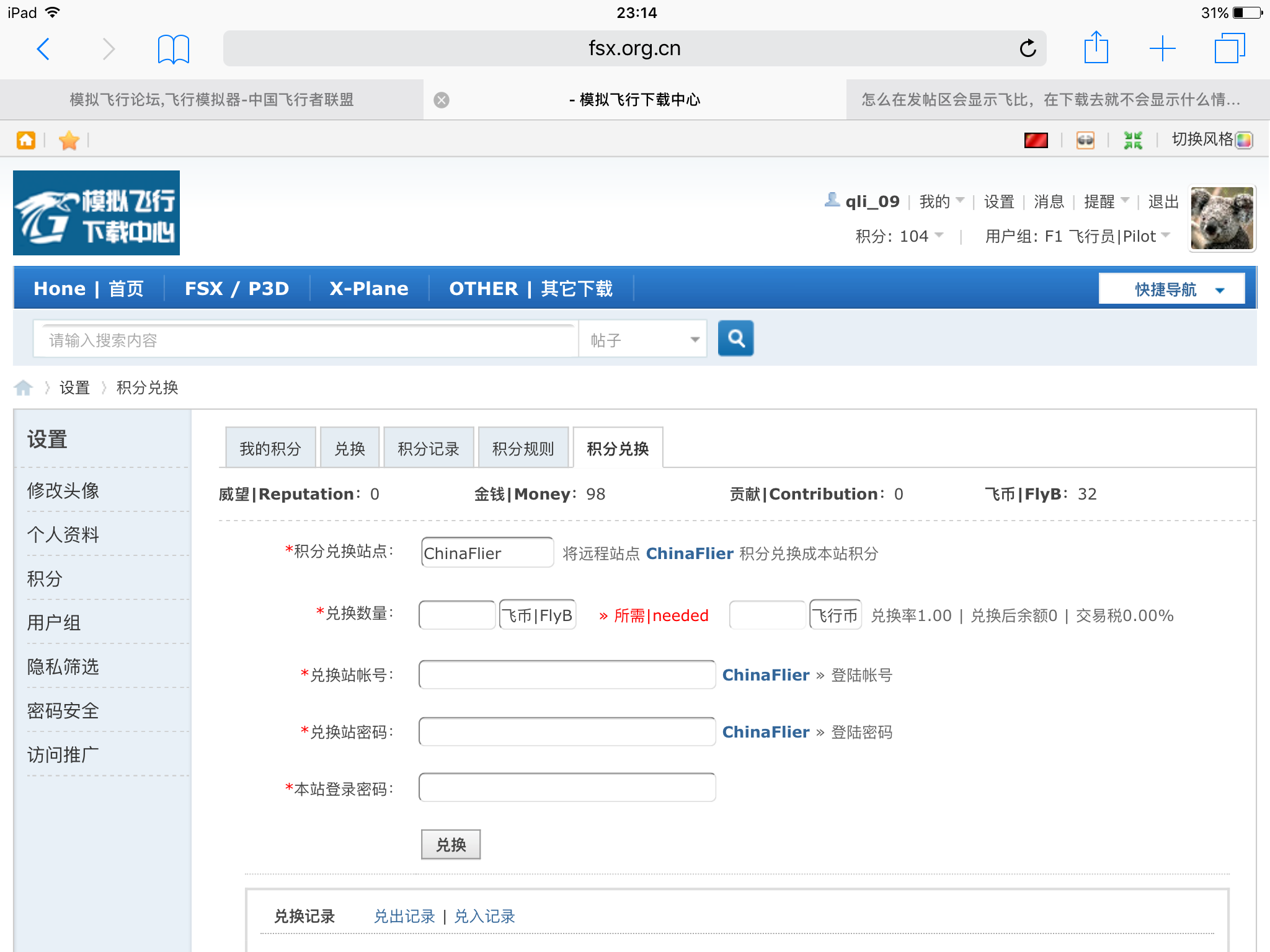Click the koala avatar thumbnail

pyautogui.click(x=1222, y=218)
